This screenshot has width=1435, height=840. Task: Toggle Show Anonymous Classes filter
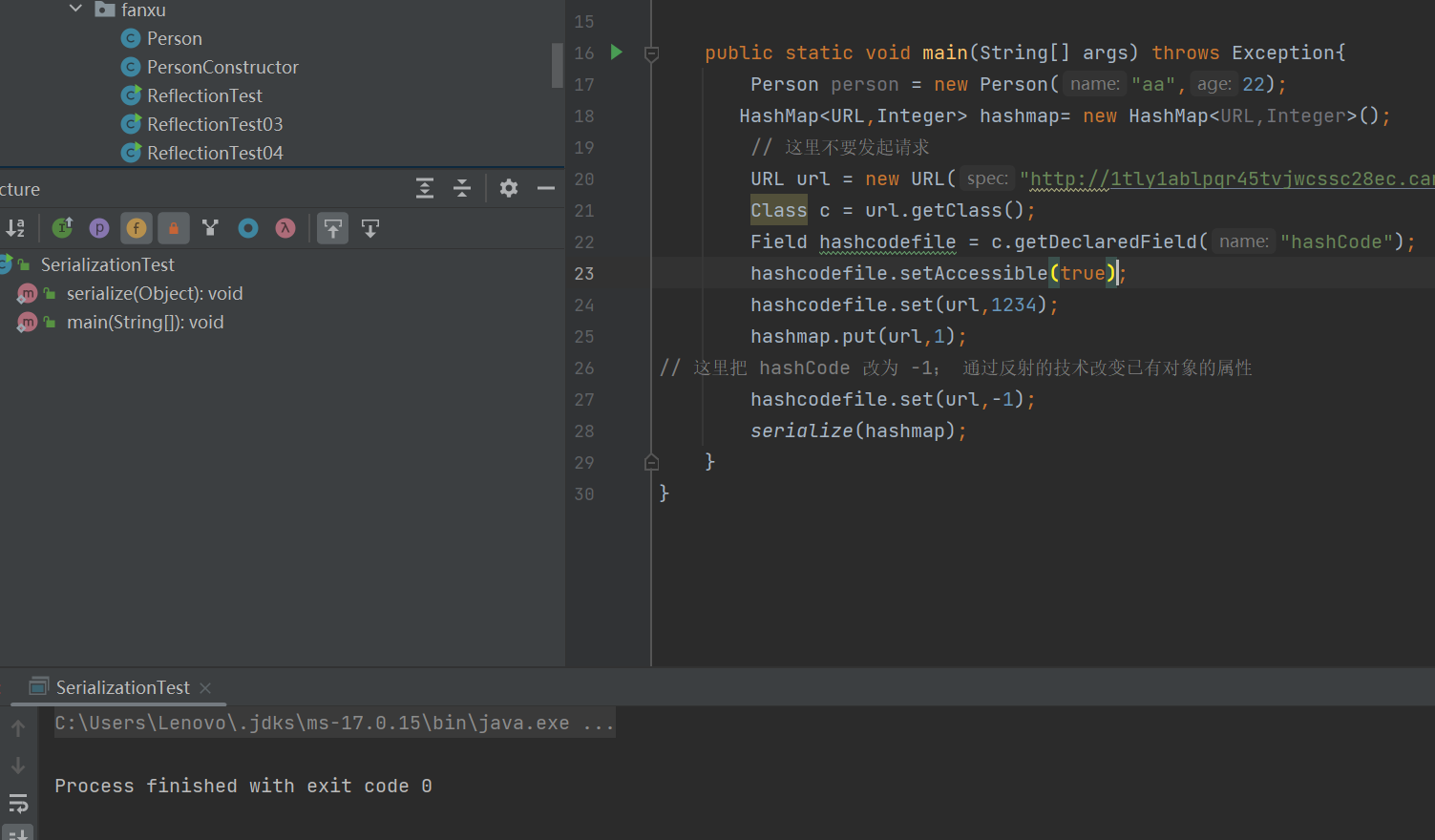pos(211,228)
